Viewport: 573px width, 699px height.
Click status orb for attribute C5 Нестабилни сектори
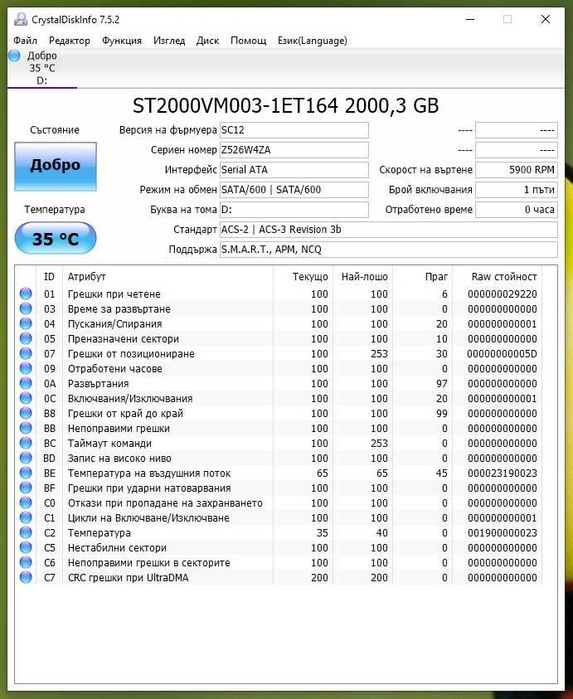(26, 548)
